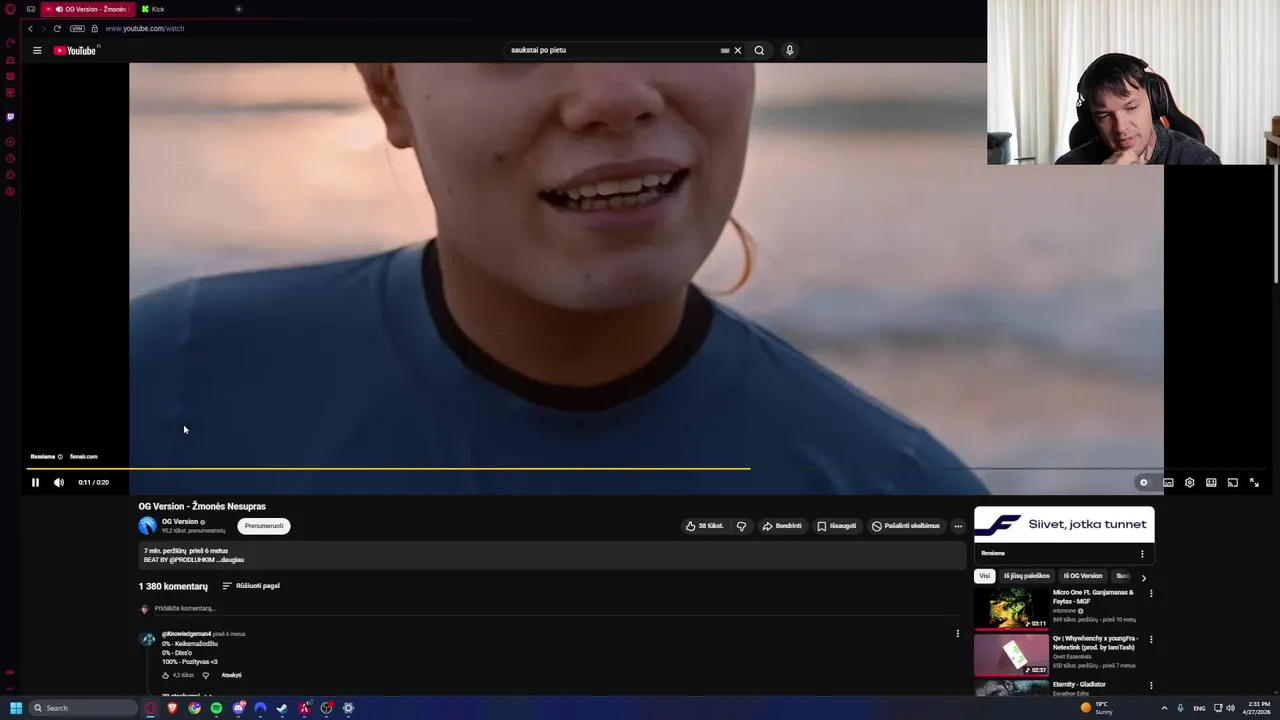Select the Visi filter chip
Image resolution: width=1280 pixels, height=720 pixels.
(984, 576)
